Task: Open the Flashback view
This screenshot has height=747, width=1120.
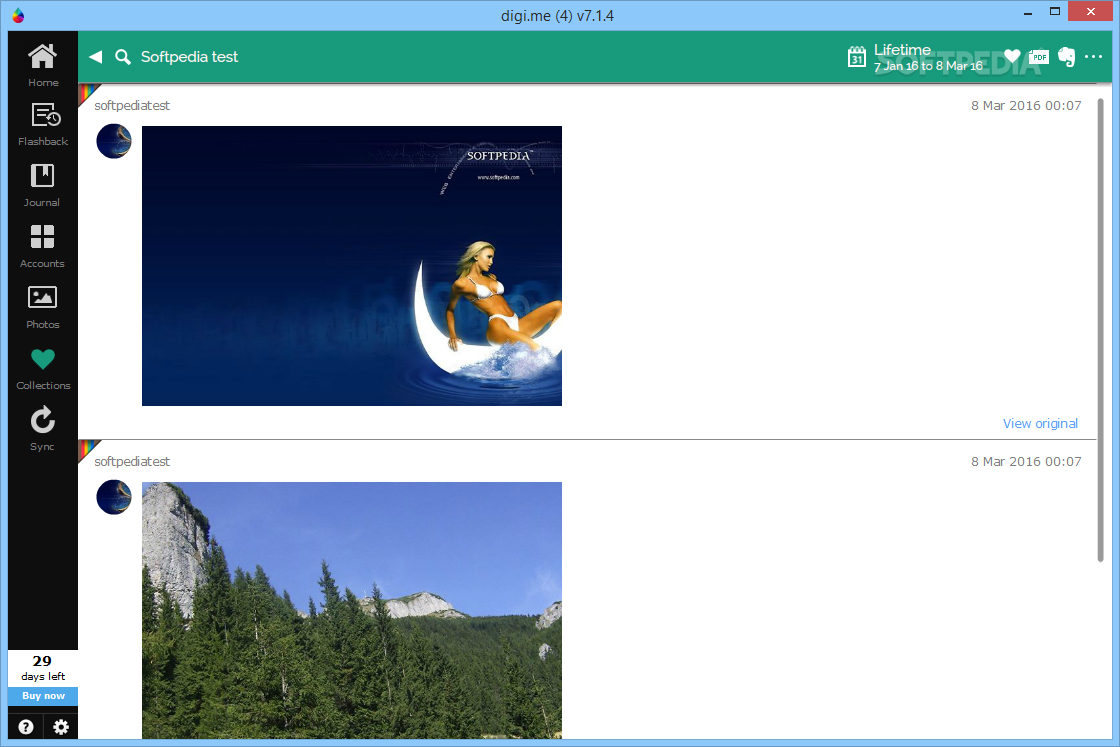Action: tap(43, 125)
